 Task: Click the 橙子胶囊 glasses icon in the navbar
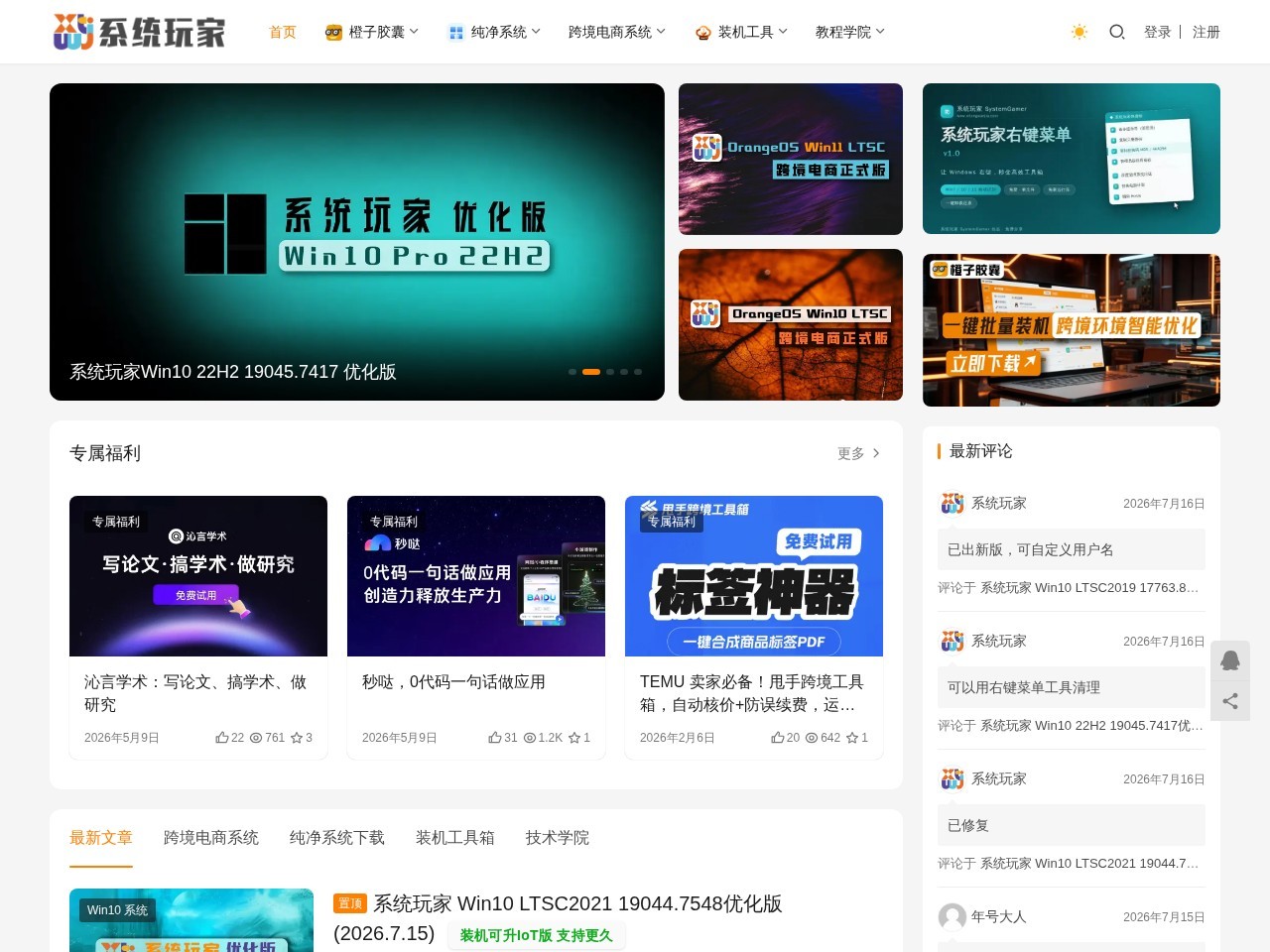[333, 32]
